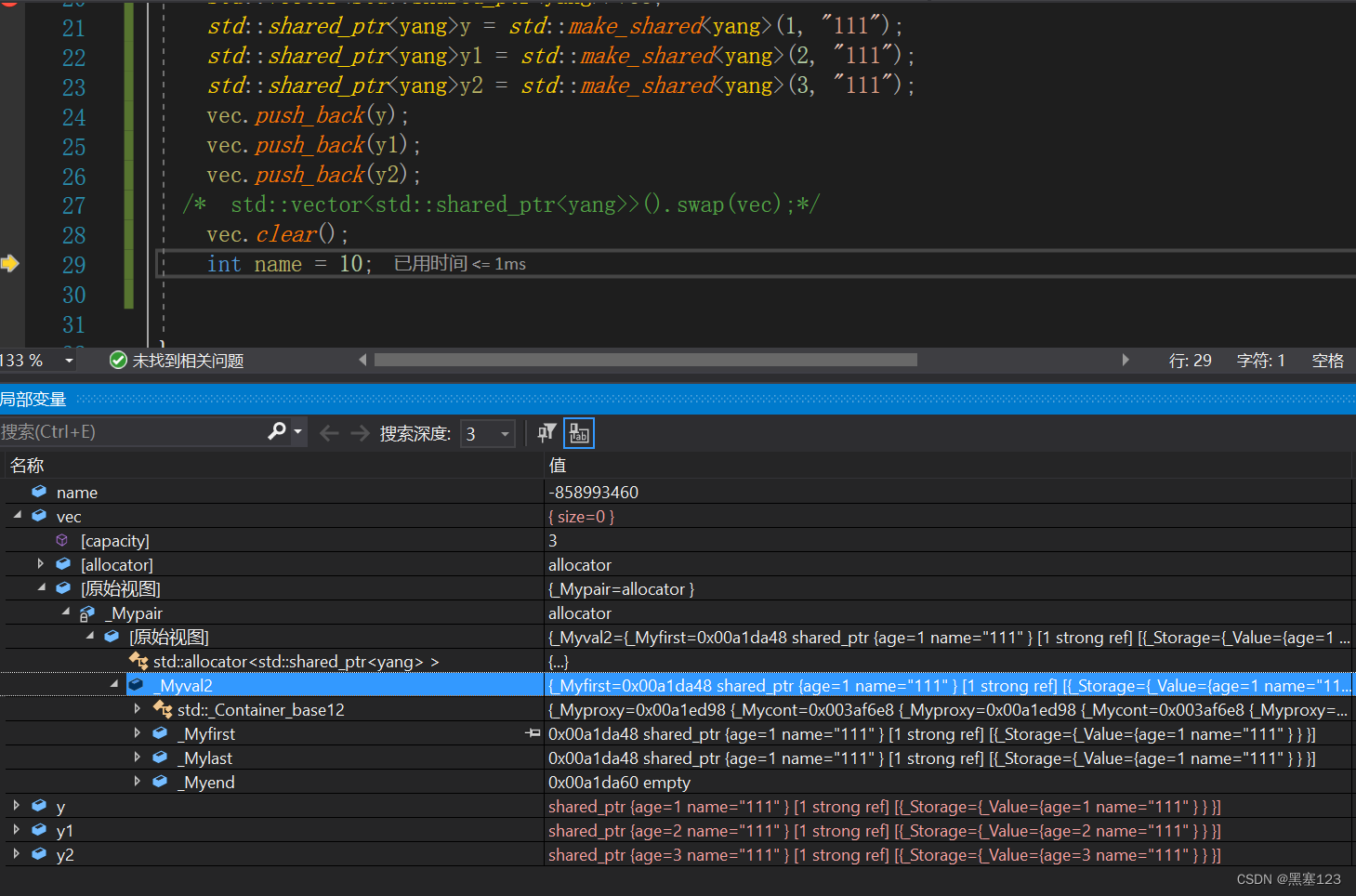Click the shared_ptr age=2 value of y1

click(x=884, y=830)
